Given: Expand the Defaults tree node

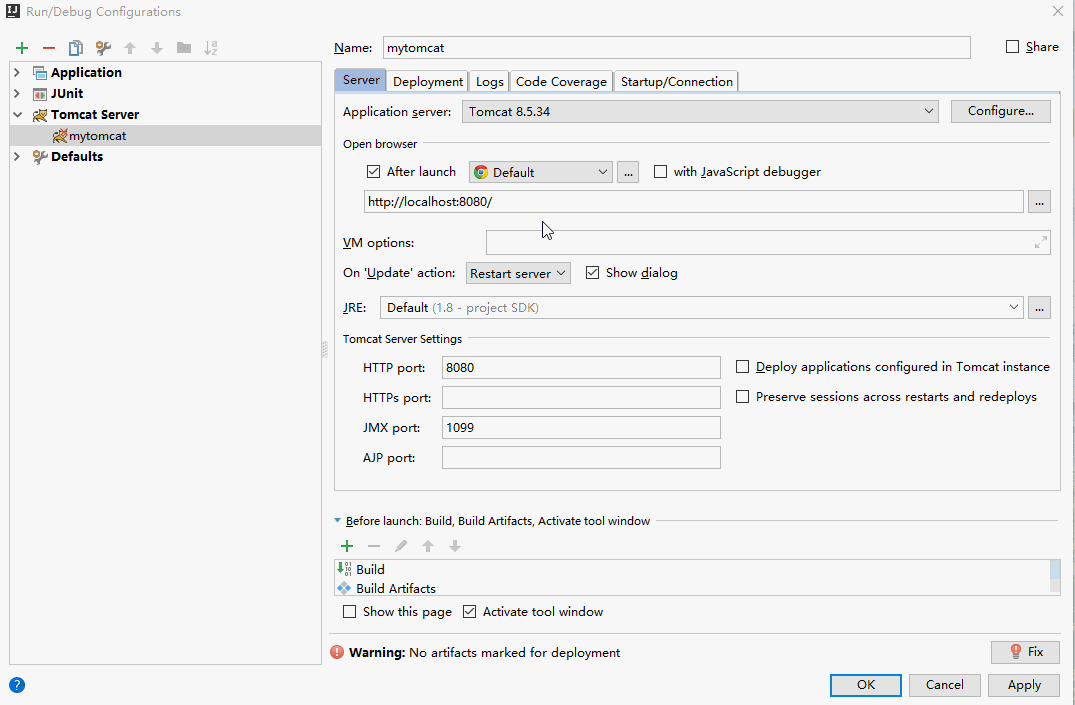Looking at the screenshot, I should coord(17,157).
